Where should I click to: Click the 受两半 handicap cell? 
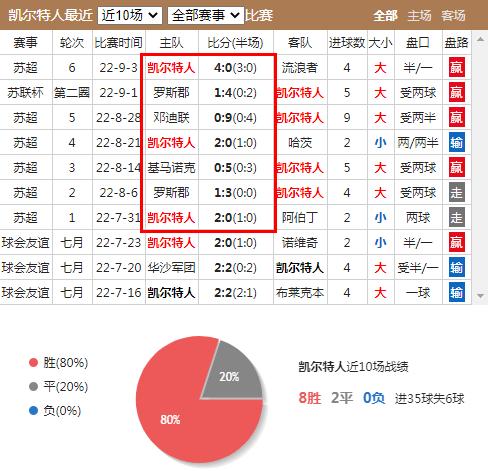[418, 117]
